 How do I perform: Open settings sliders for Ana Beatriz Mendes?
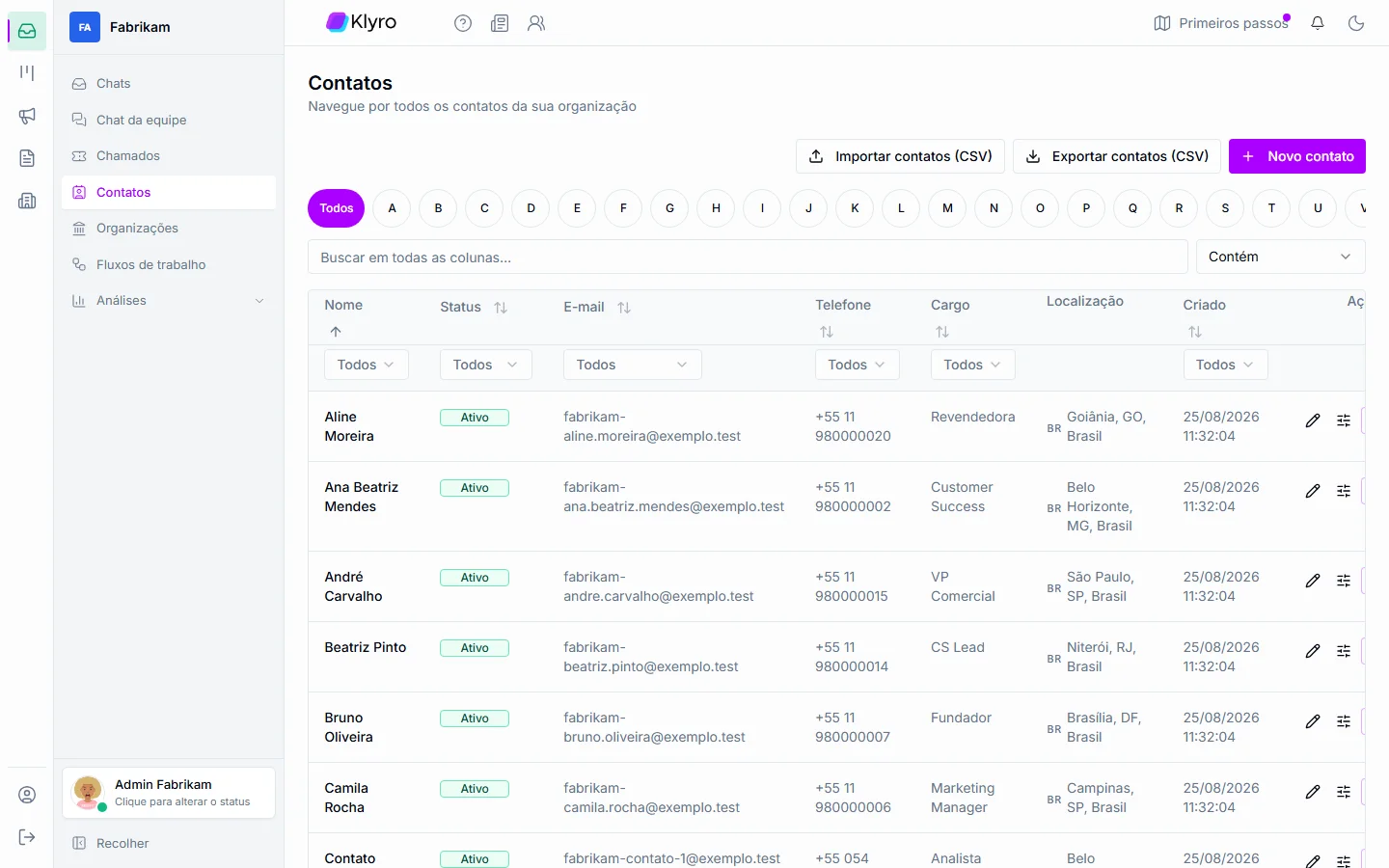[x=1344, y=491]
